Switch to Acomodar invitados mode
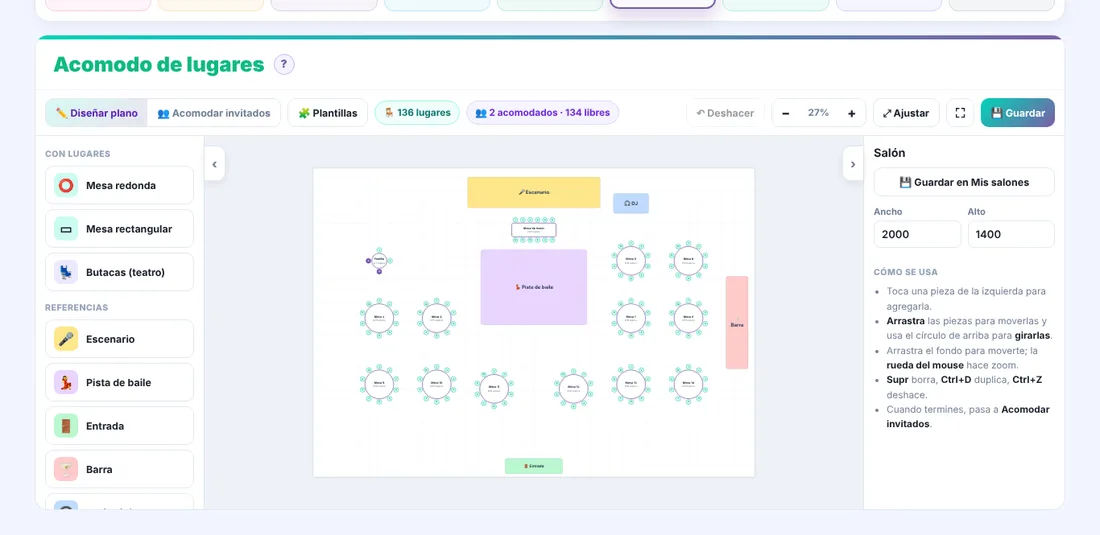 [x=214, y=113]
